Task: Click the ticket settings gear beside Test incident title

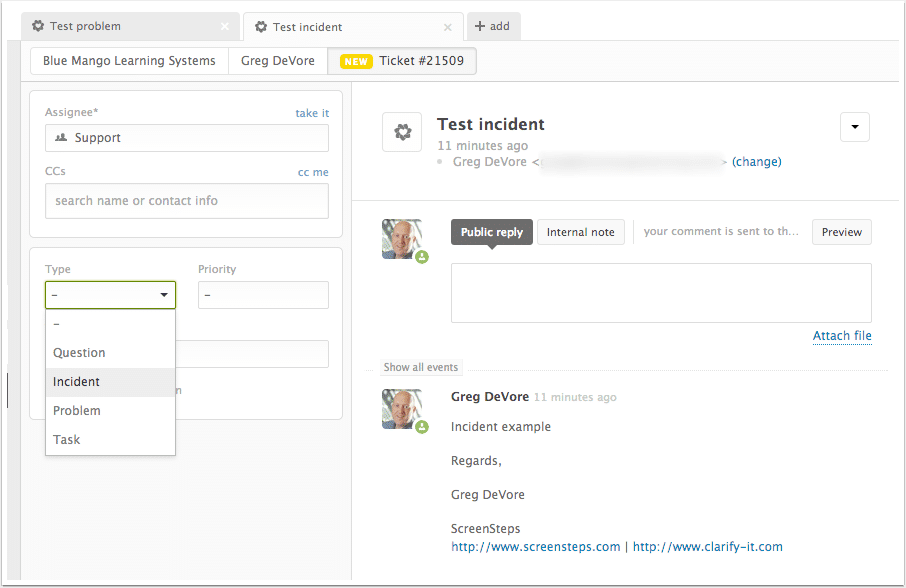Action: [401, 131]
